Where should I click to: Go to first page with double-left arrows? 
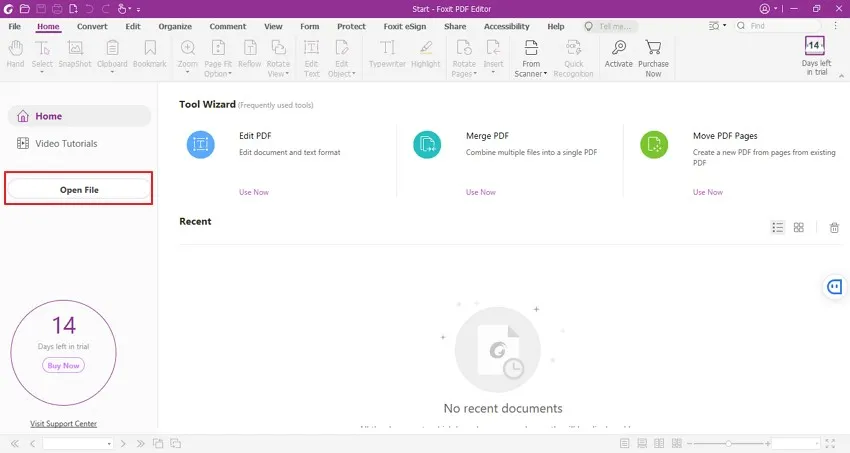pyautogui.click(x=15, y=443)
